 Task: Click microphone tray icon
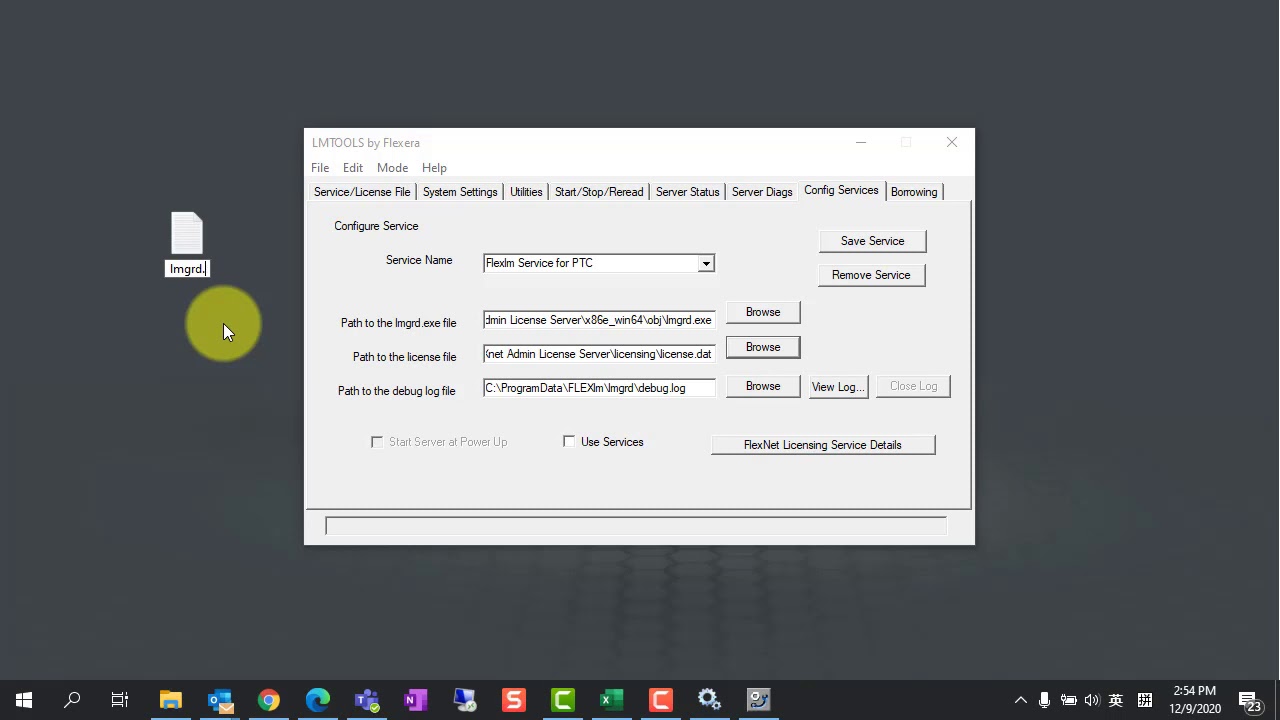(x=1044, y=700)
